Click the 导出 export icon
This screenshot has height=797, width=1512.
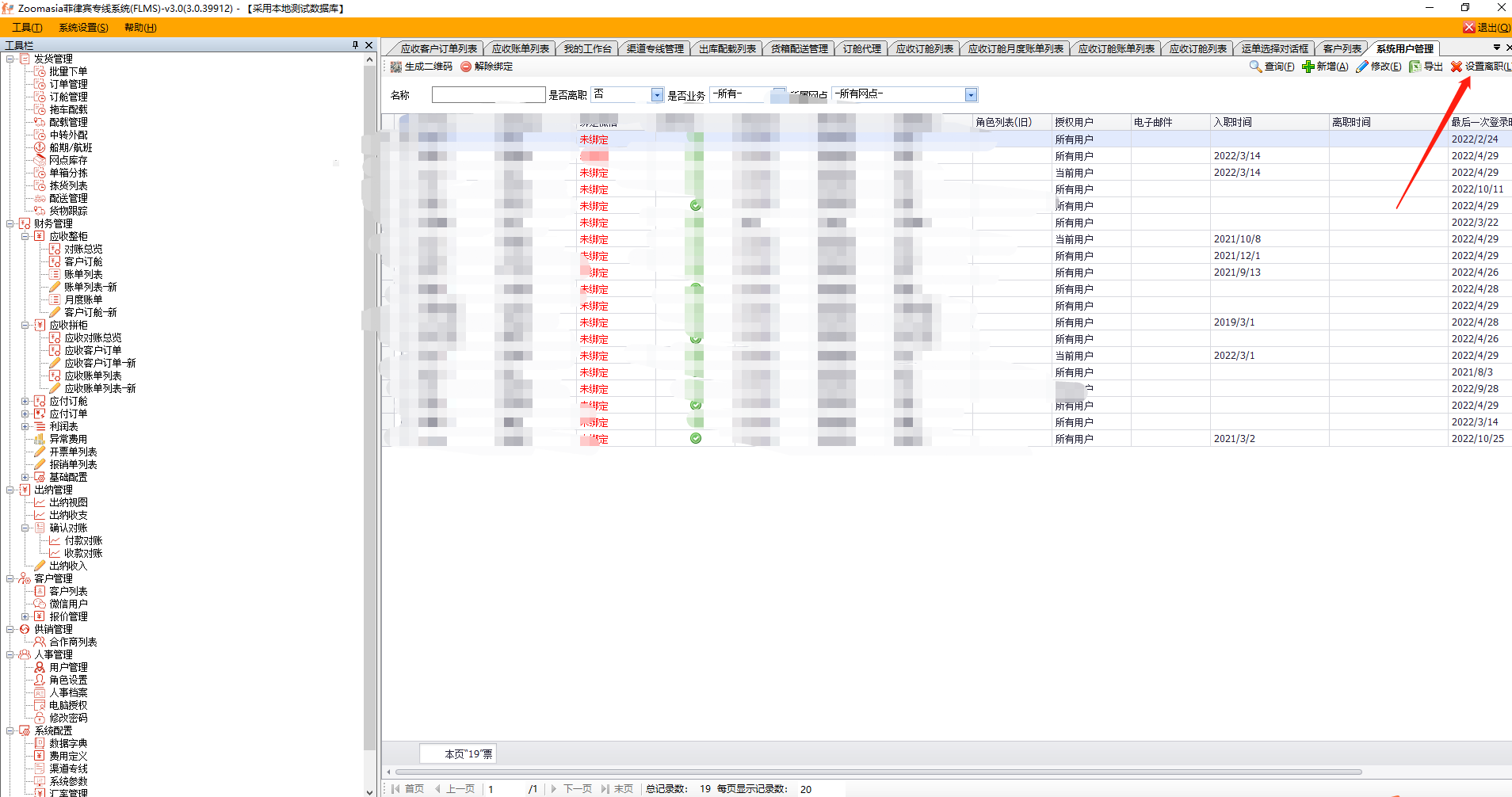click(1415, 67)
